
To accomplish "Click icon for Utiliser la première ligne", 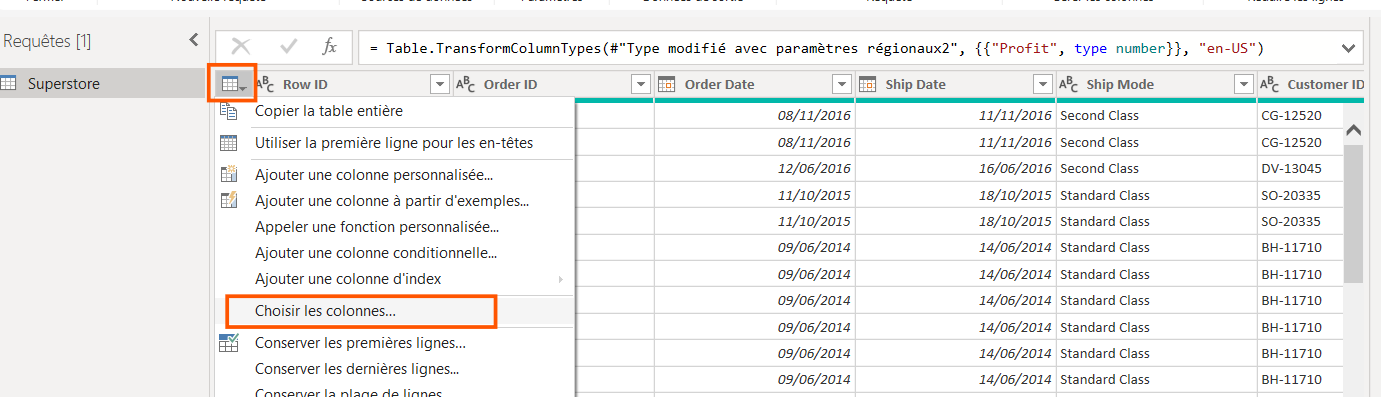I will [x=229, y=143].
